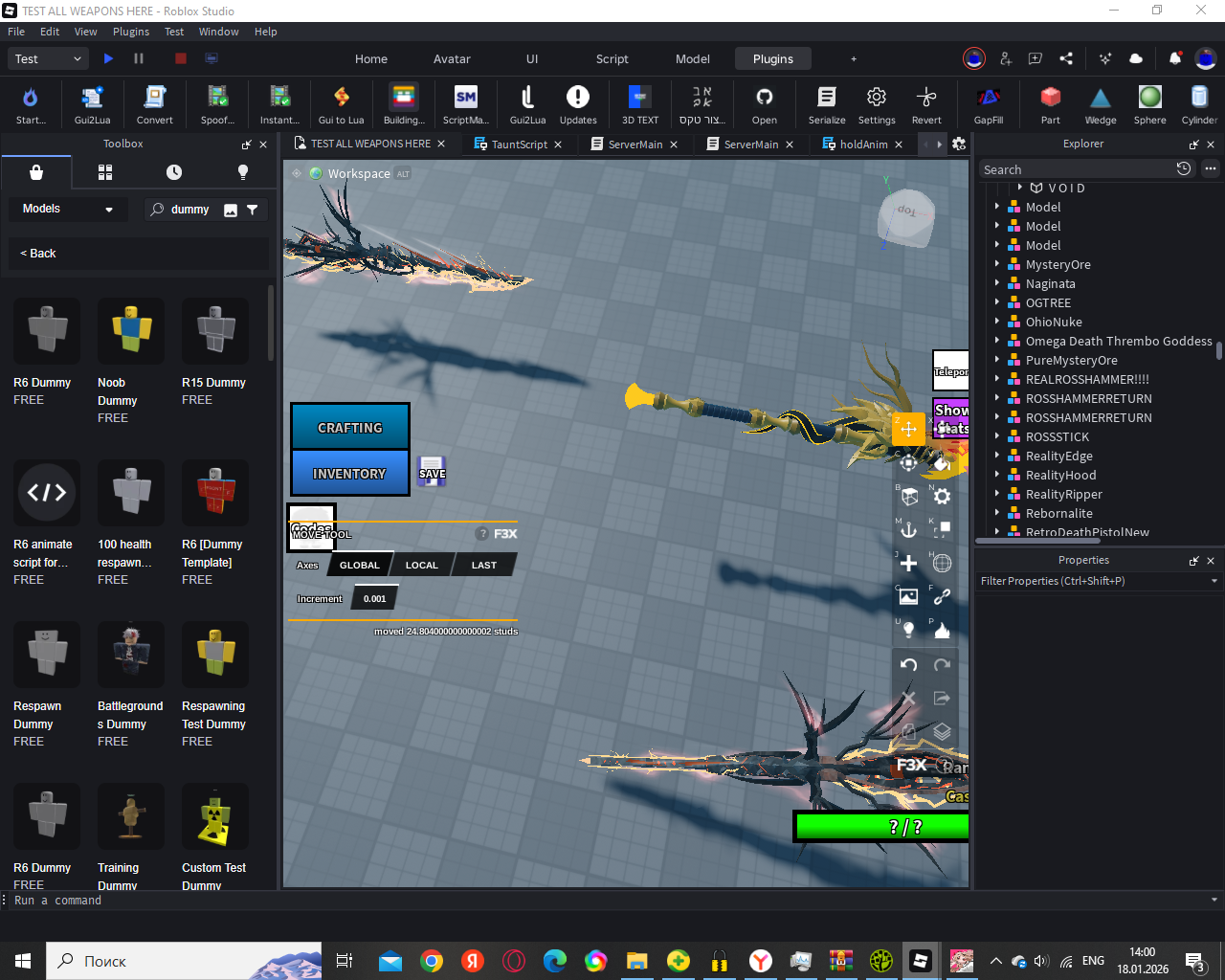The image size is (1225, 980).
Task: Set F3X axes to LOCAL
Action: pyautogui.click(x=421, y=565)
